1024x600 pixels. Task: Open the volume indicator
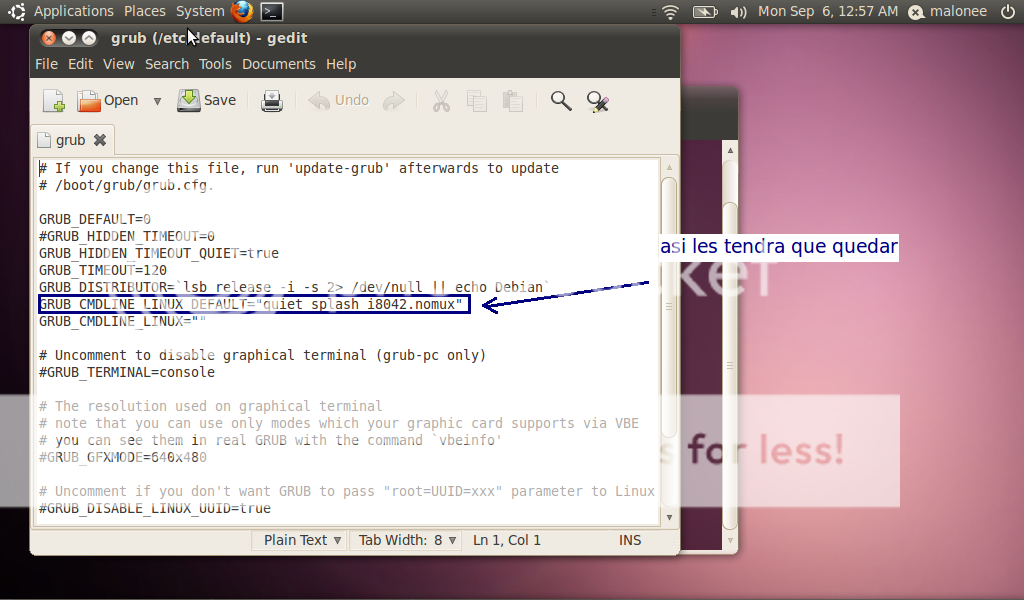[738, 12]
